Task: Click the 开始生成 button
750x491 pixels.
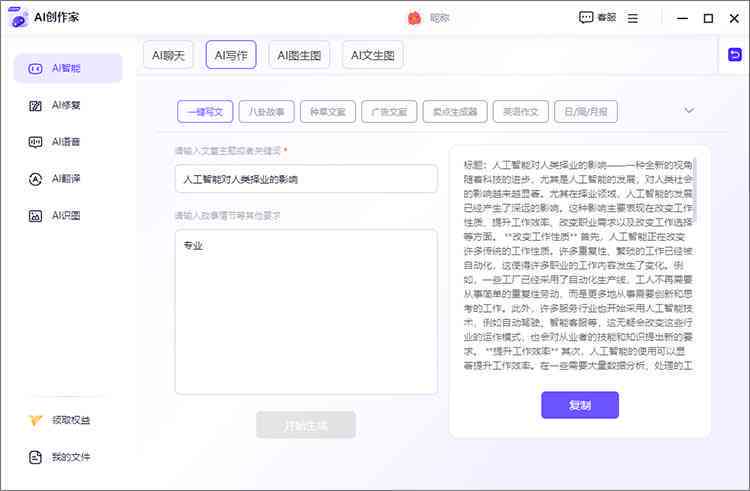Action: coord(306,425)
